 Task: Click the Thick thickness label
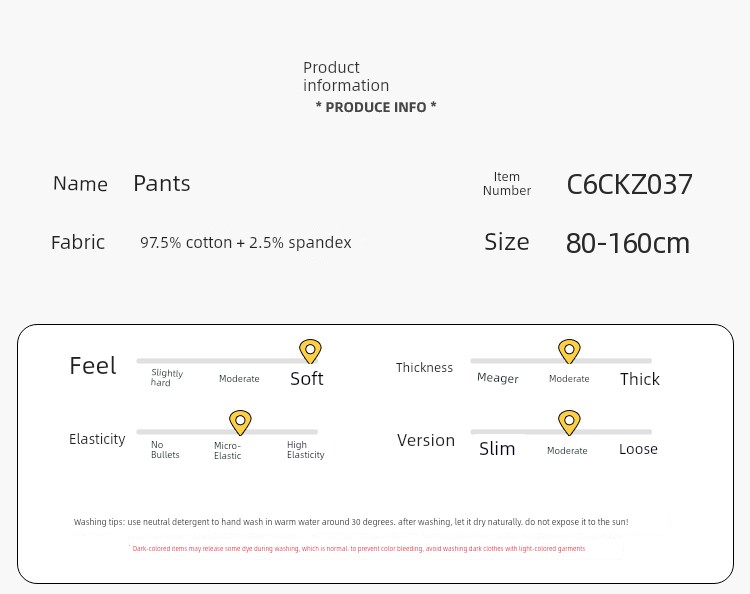pyautogui.click(x=640, y=379)
